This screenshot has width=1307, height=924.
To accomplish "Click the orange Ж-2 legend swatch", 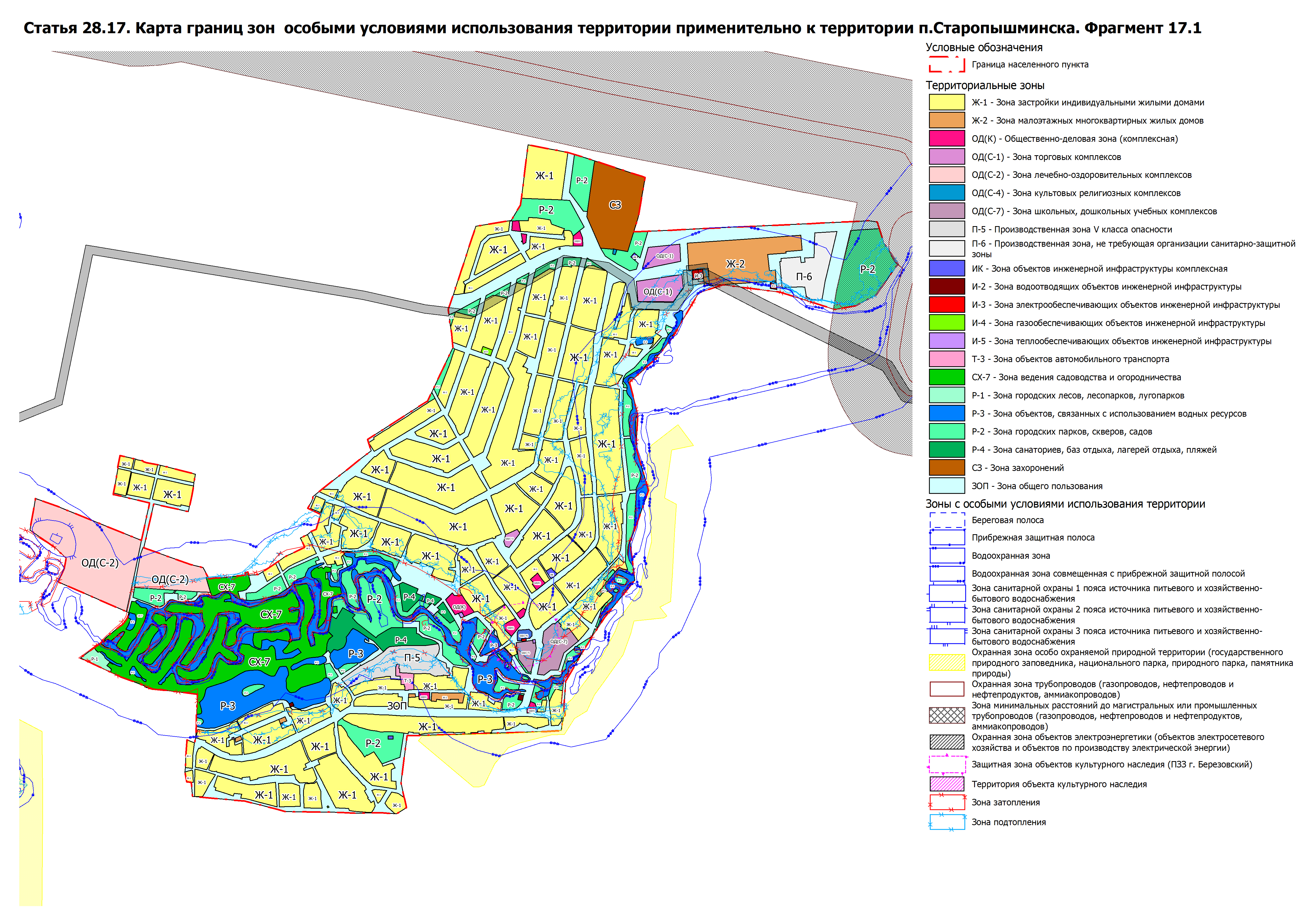I will point(947,121).
